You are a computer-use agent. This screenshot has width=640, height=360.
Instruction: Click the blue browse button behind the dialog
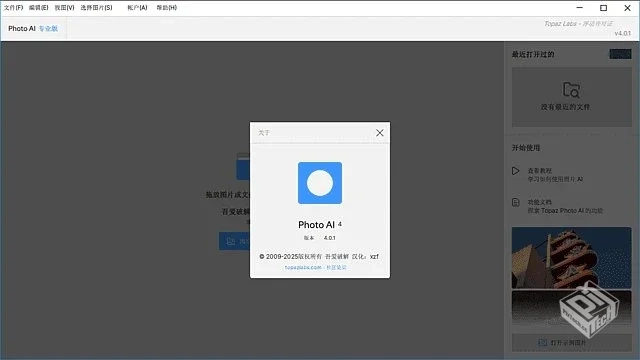coord(234,241)
